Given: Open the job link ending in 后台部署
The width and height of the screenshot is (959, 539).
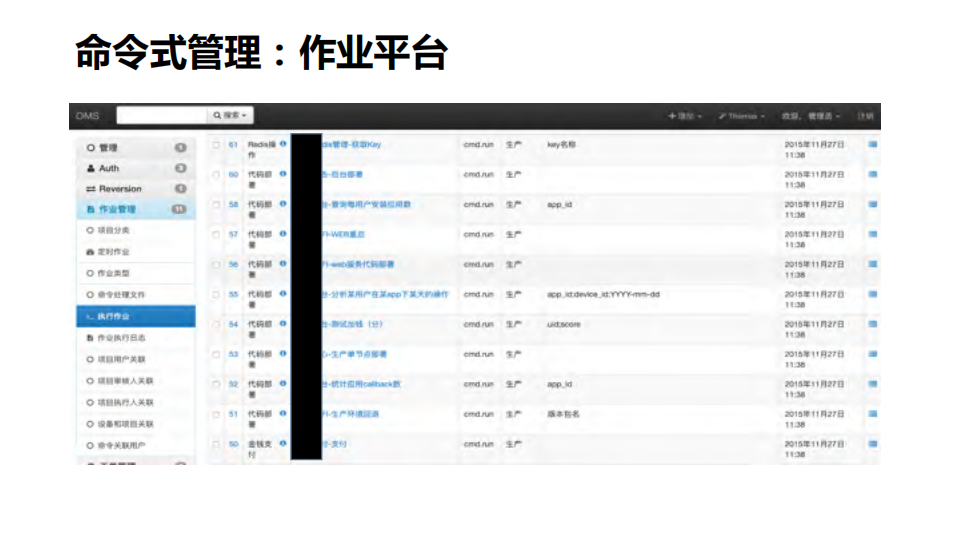Looking at the screenshot, I should [x=342, y=175].
